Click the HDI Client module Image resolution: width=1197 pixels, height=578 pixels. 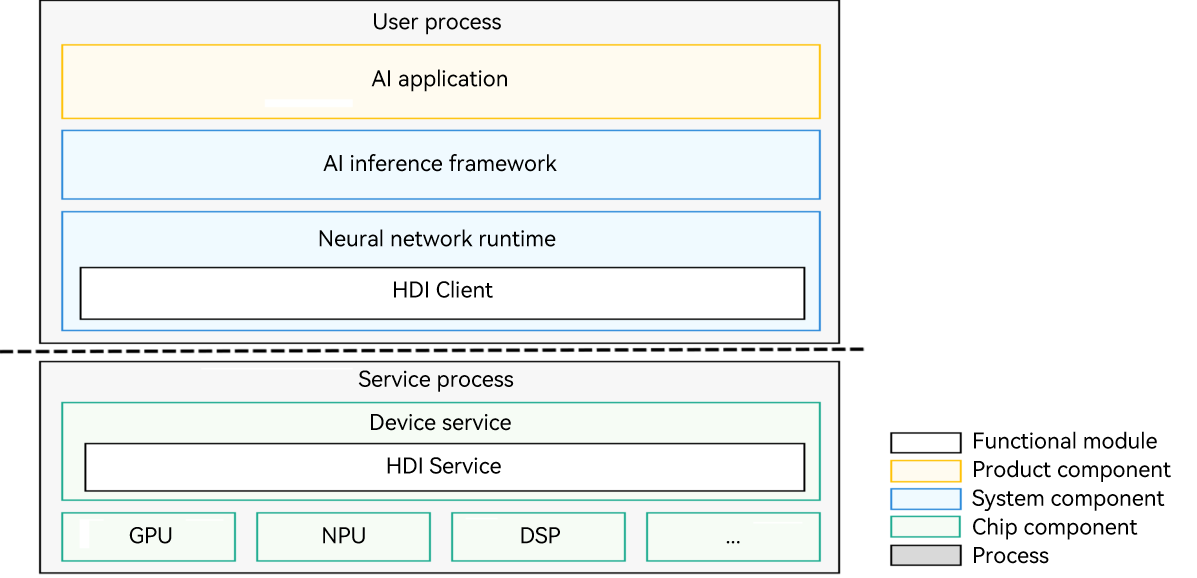[x=442, y=292]
